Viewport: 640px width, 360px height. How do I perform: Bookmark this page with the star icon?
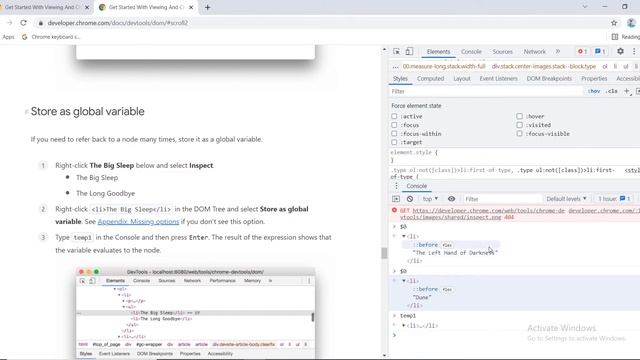614,23
